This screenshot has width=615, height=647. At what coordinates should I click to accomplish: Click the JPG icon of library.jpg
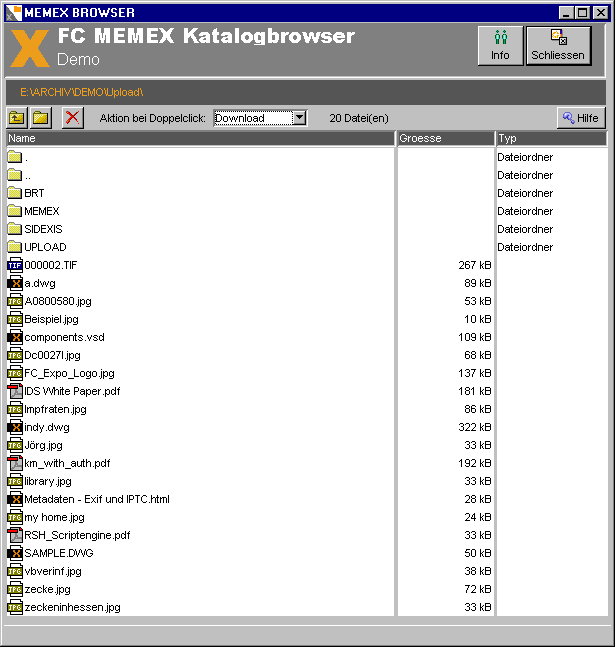click(15, 481)
